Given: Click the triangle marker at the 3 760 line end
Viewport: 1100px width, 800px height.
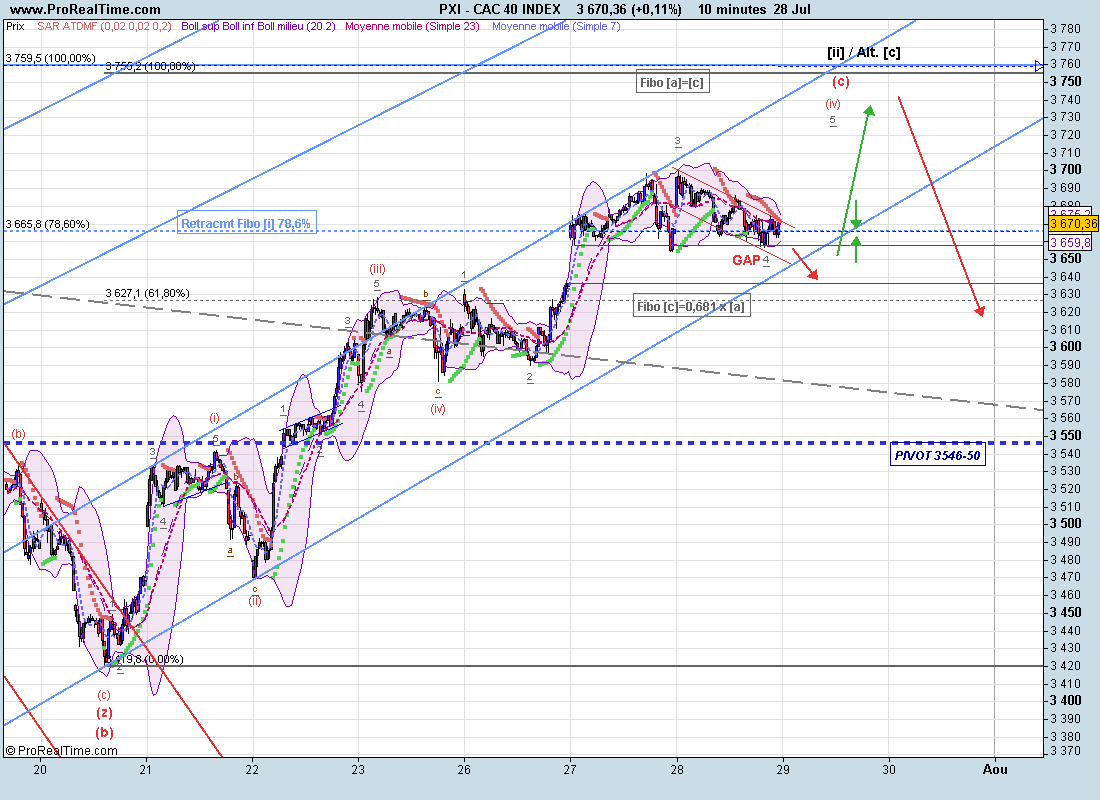Looking at the screenshot, I should (x=1040, y=65).
